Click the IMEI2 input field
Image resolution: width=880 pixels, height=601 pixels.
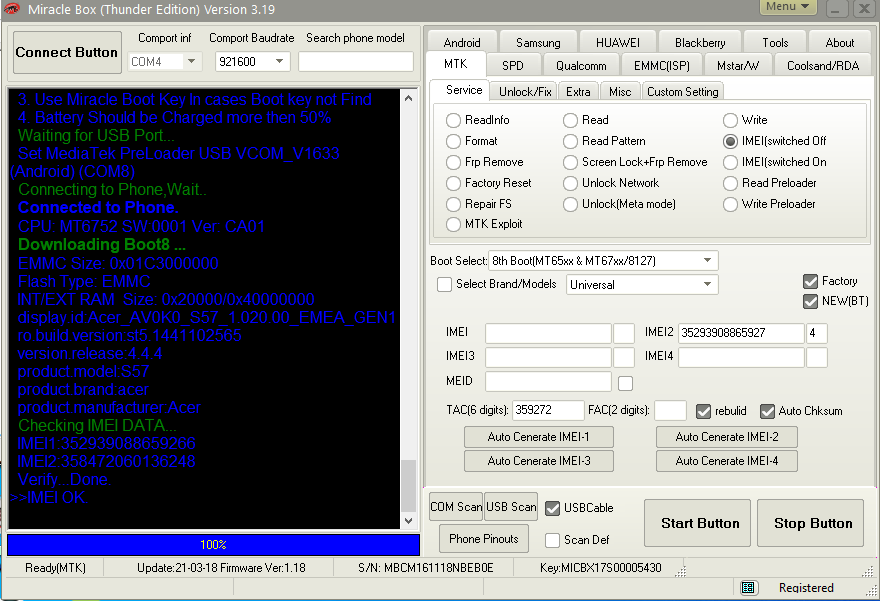pos(741,333)
